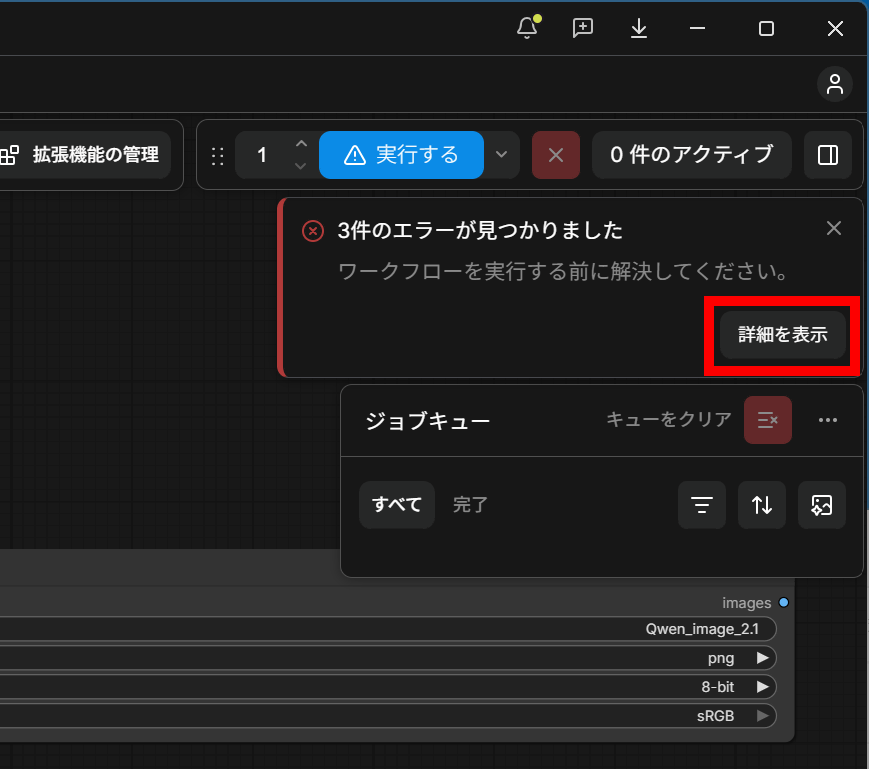
Task: Switch to the すべて tab
Action: (397, 505)
